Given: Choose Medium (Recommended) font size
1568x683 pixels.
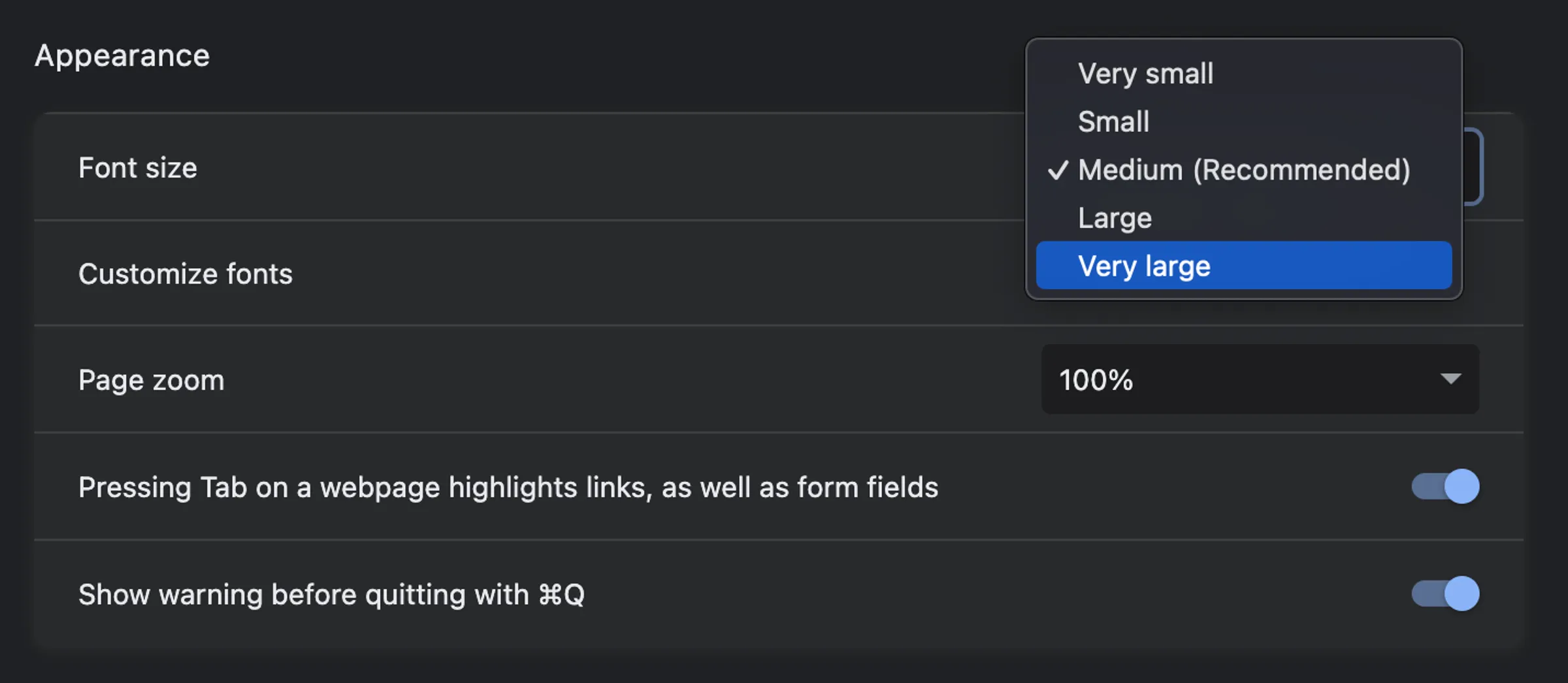Looking at the screenshot, I should (x=1243, y=170).
